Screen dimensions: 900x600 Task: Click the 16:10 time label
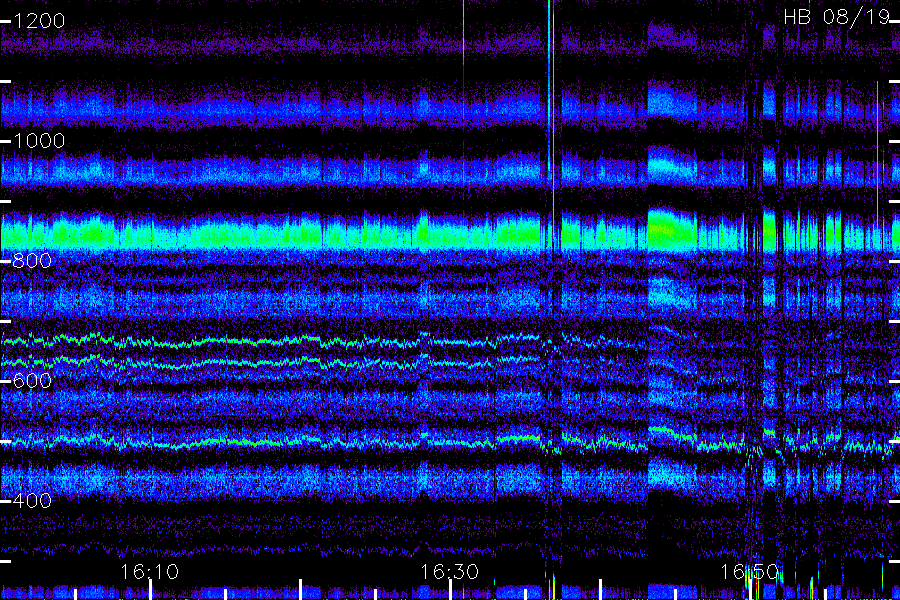[x=149, y=572]
